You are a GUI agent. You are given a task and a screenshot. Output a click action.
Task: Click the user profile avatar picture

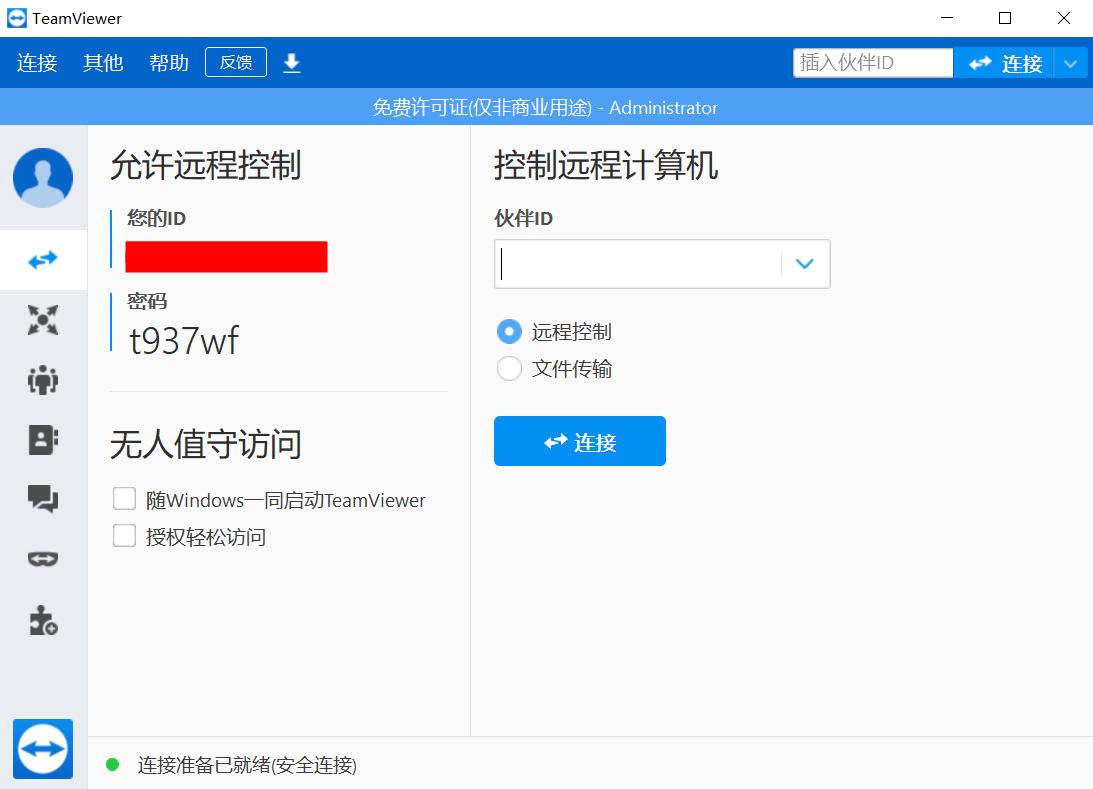42,178
